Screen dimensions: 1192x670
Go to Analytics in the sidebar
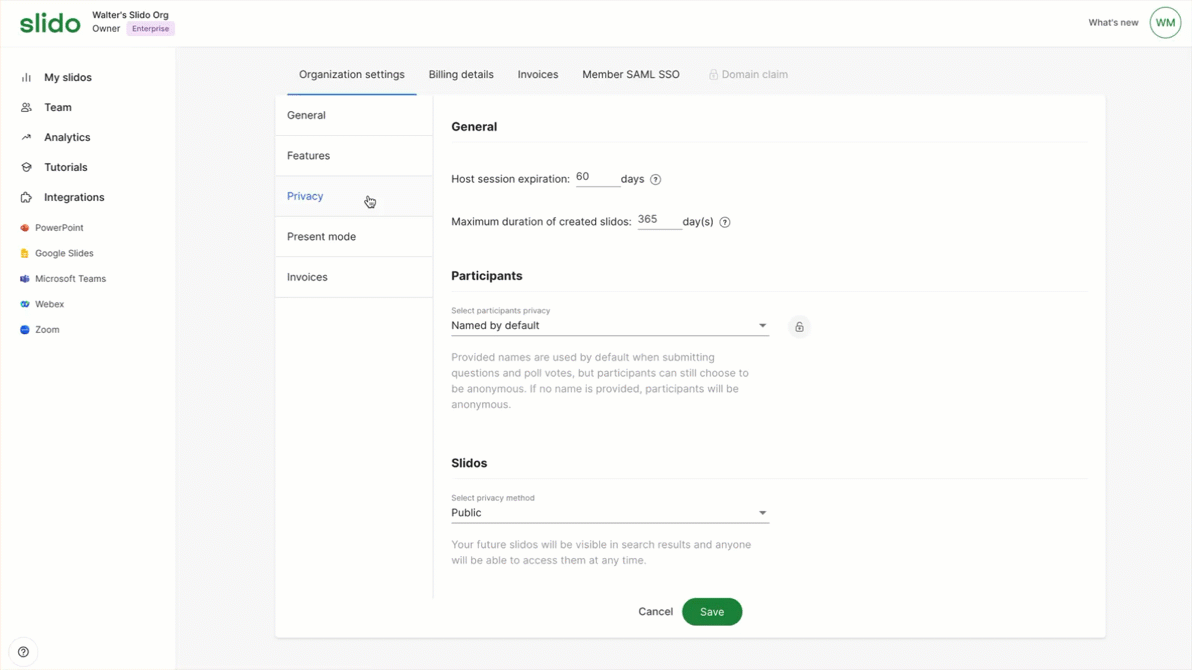tap(67, 138)
